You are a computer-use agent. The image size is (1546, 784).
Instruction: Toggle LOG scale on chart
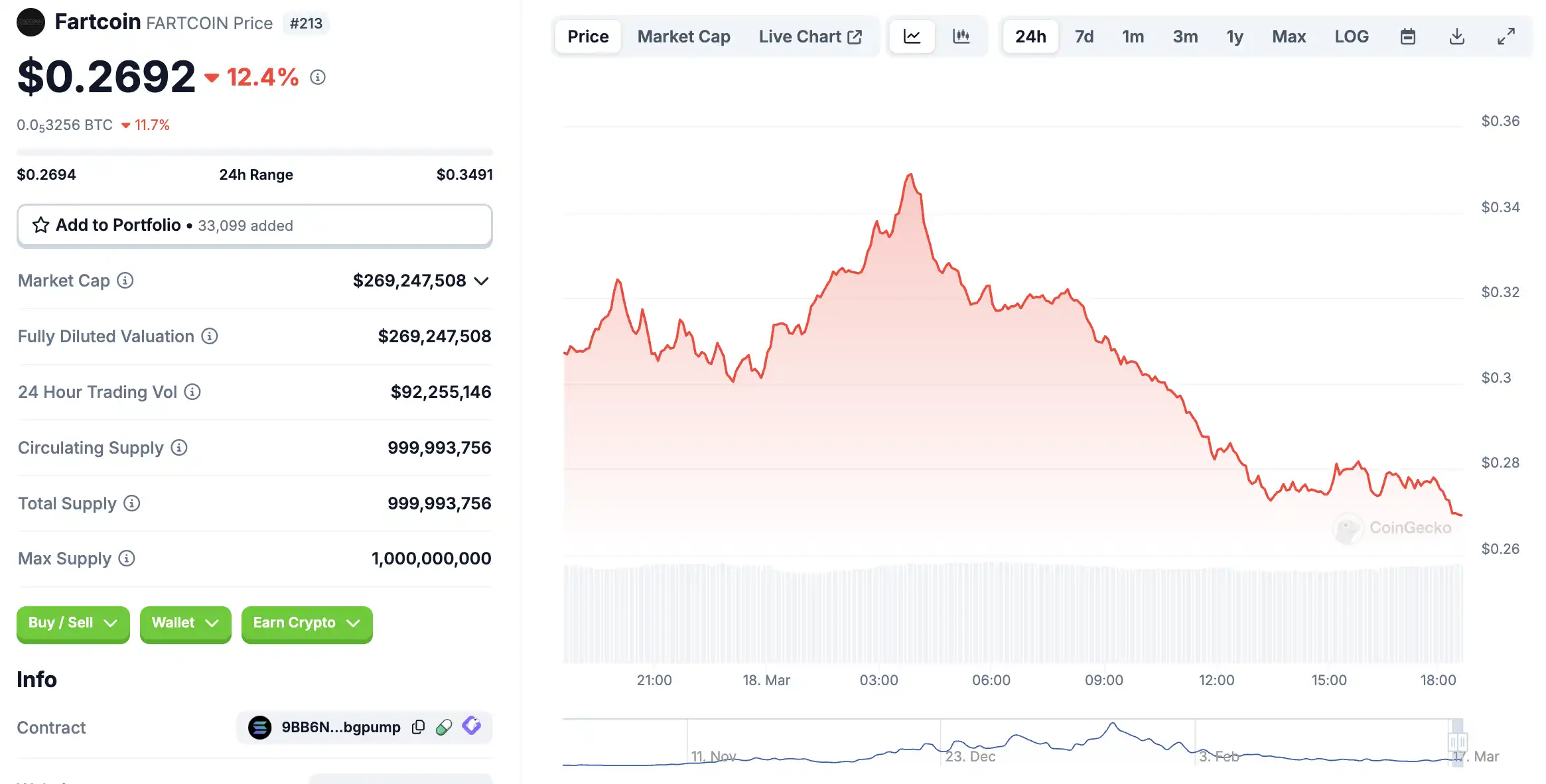pyautogui.click(x=1352, y=36)
